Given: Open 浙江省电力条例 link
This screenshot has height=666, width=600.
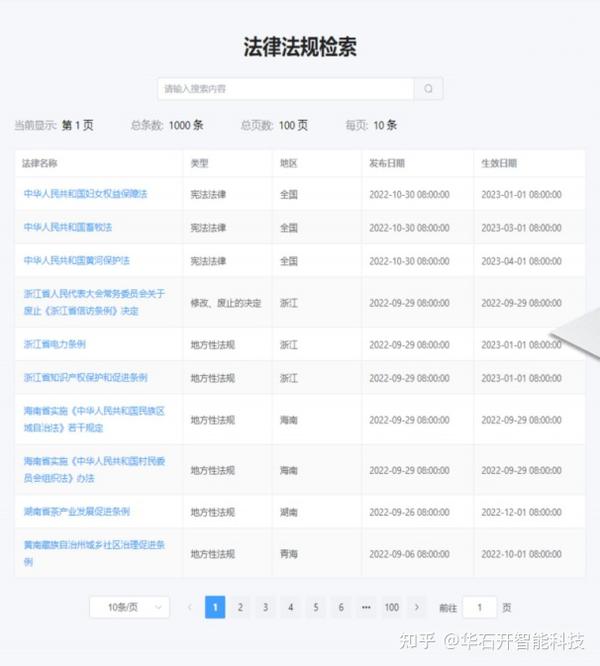Looking at the screenshot, I should click(55, 344).
